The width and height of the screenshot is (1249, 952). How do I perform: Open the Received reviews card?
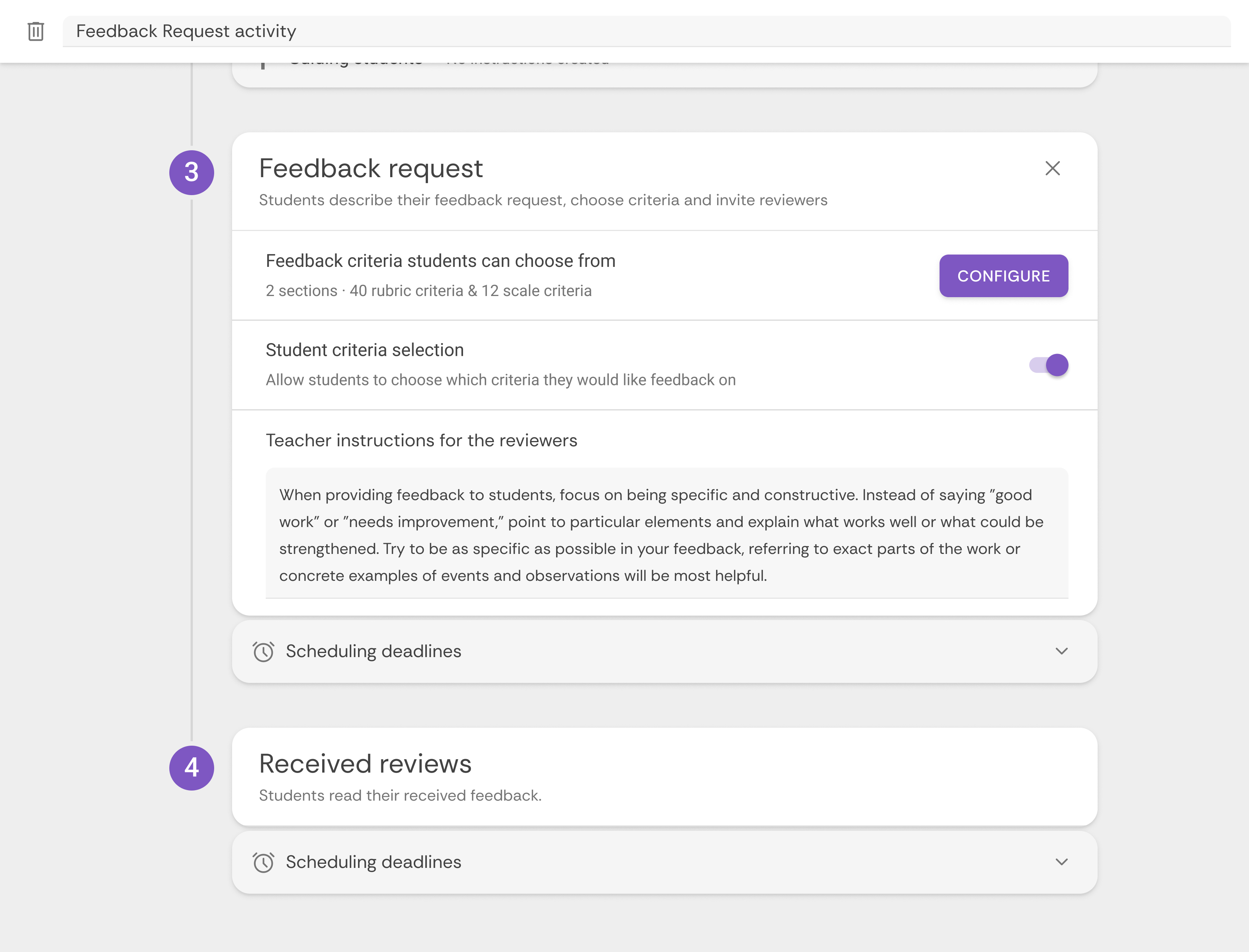[664, 776]
